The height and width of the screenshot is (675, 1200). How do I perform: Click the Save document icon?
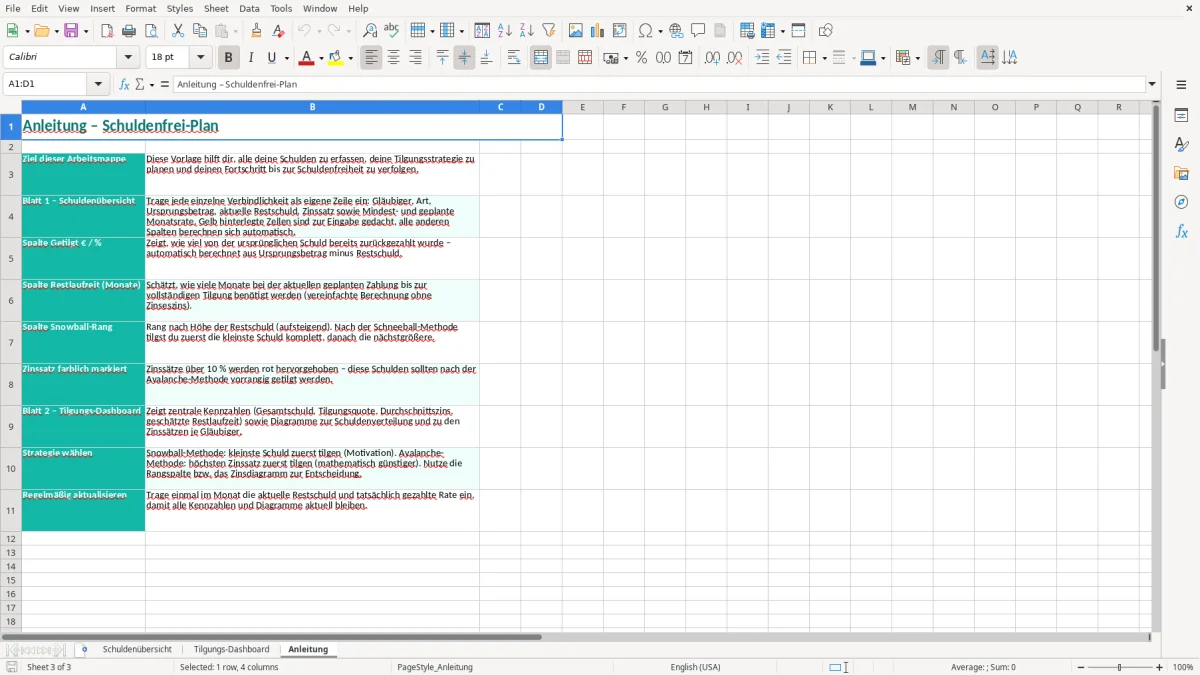click(x=71, y=31)
